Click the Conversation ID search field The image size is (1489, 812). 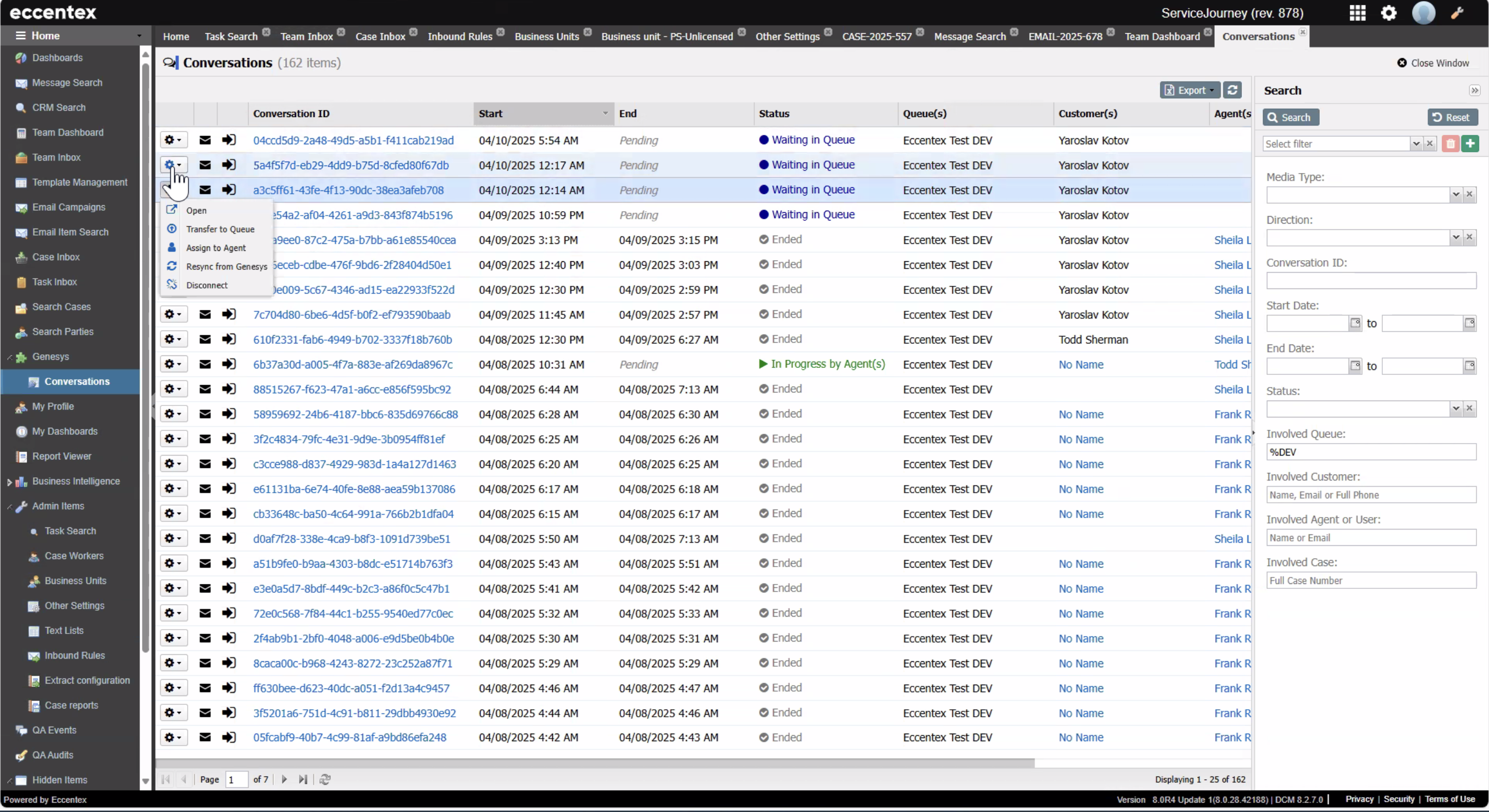point(1370,281)
